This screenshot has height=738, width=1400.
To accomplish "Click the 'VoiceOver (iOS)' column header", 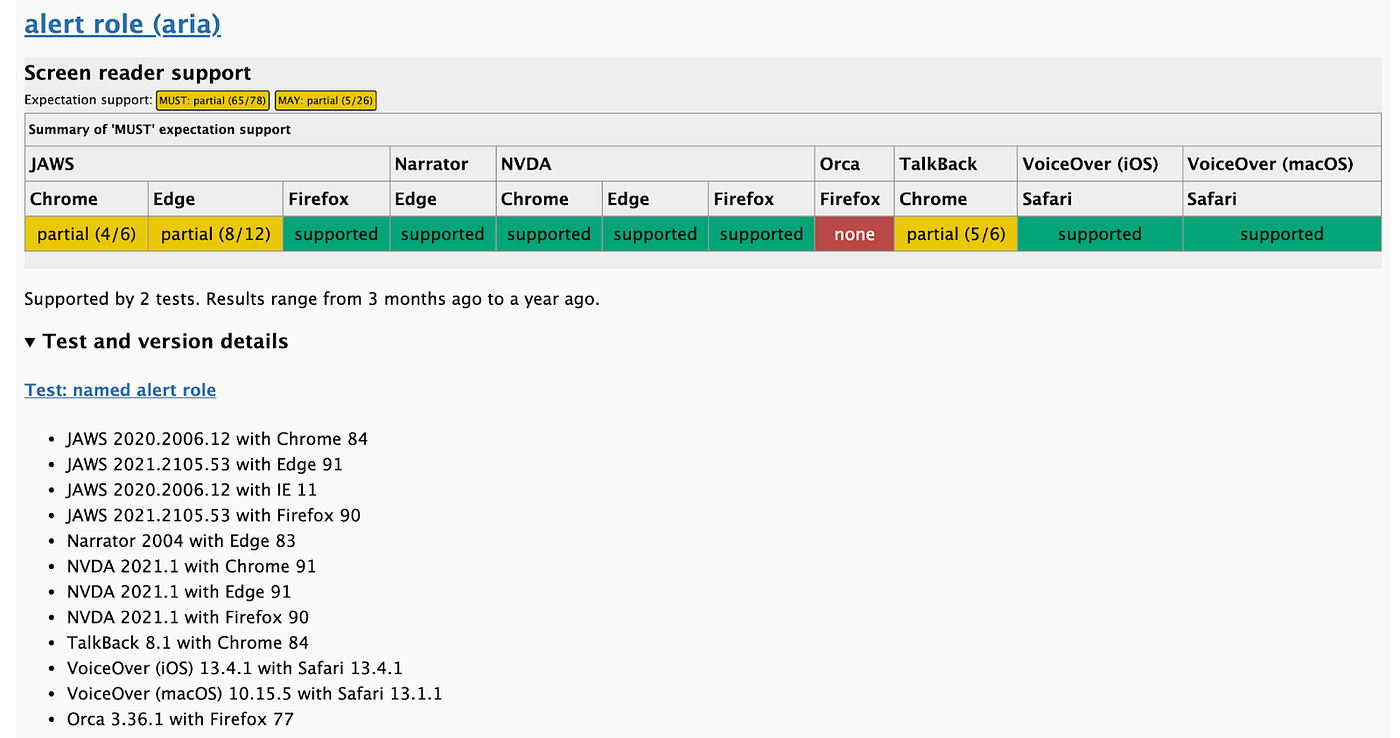I will [1099, 164].
